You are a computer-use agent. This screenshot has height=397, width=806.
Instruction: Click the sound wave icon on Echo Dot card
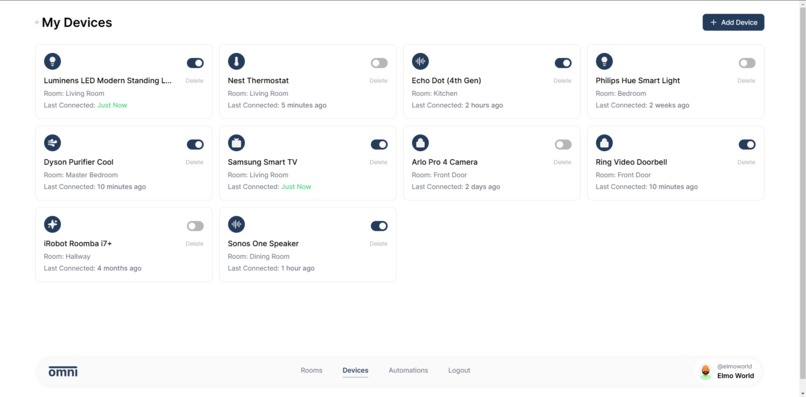420,61
